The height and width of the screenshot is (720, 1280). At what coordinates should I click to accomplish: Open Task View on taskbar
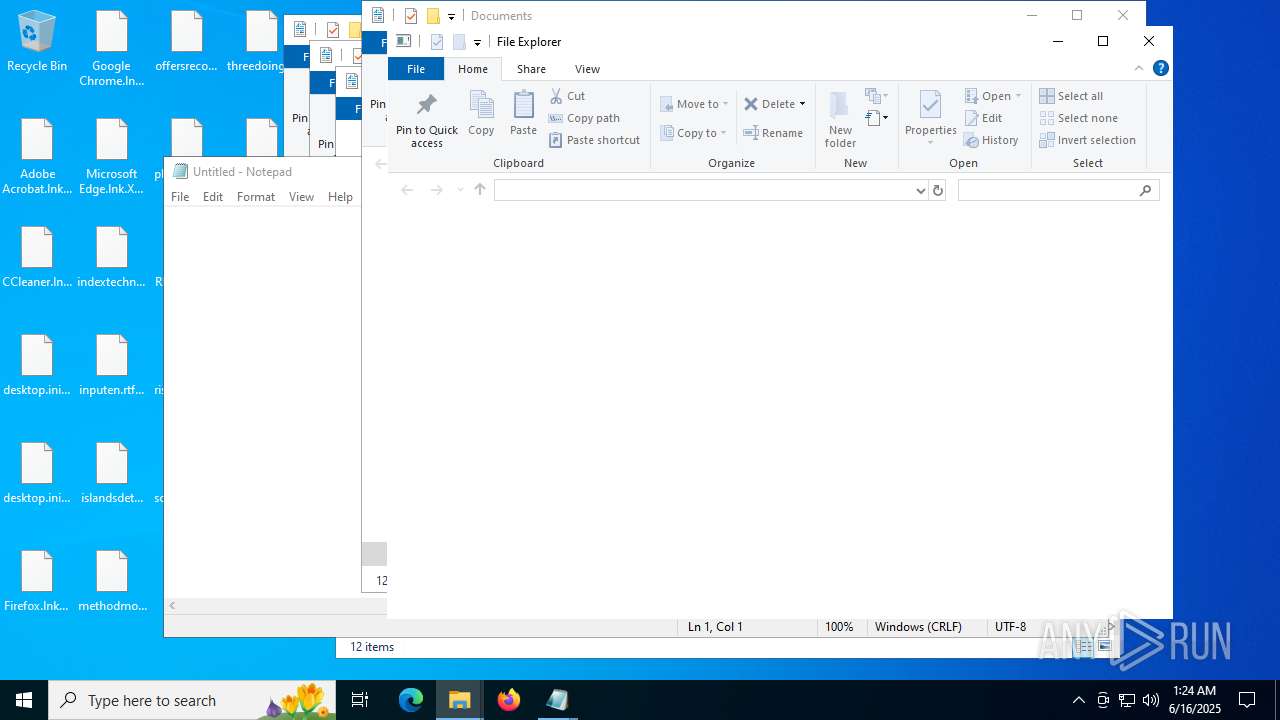(x=360, y=700)
